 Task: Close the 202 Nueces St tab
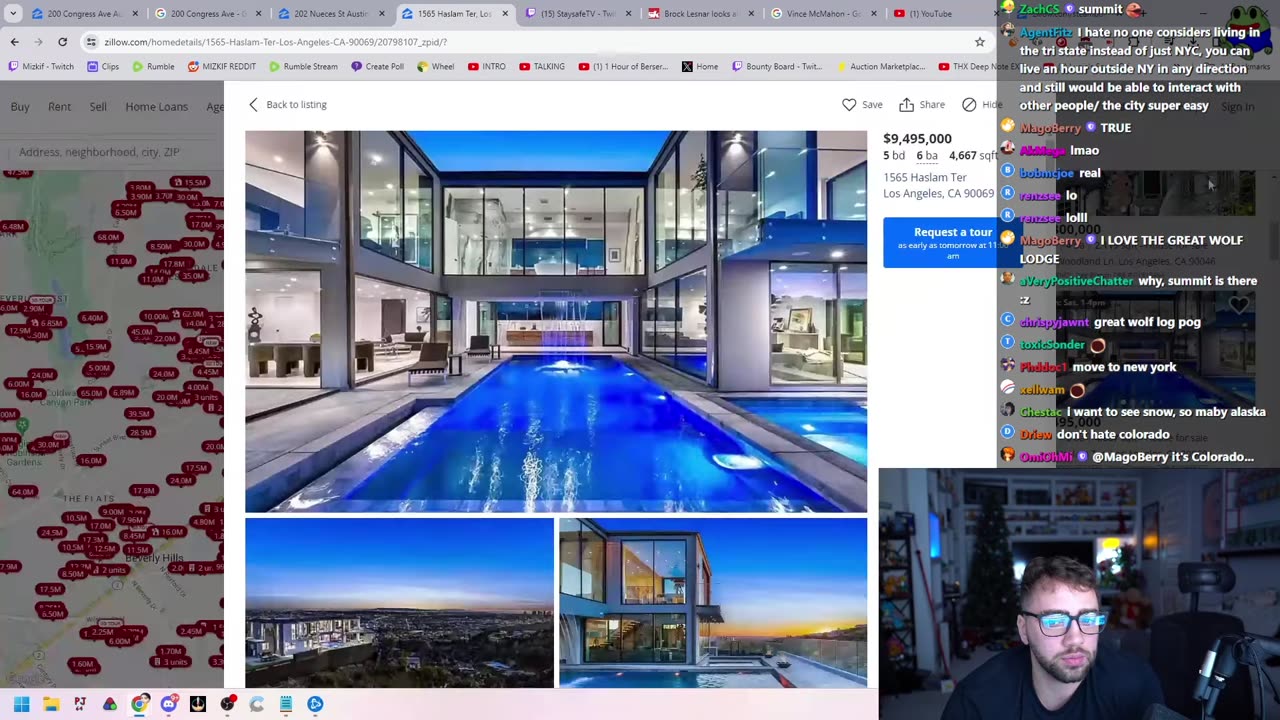381,14
